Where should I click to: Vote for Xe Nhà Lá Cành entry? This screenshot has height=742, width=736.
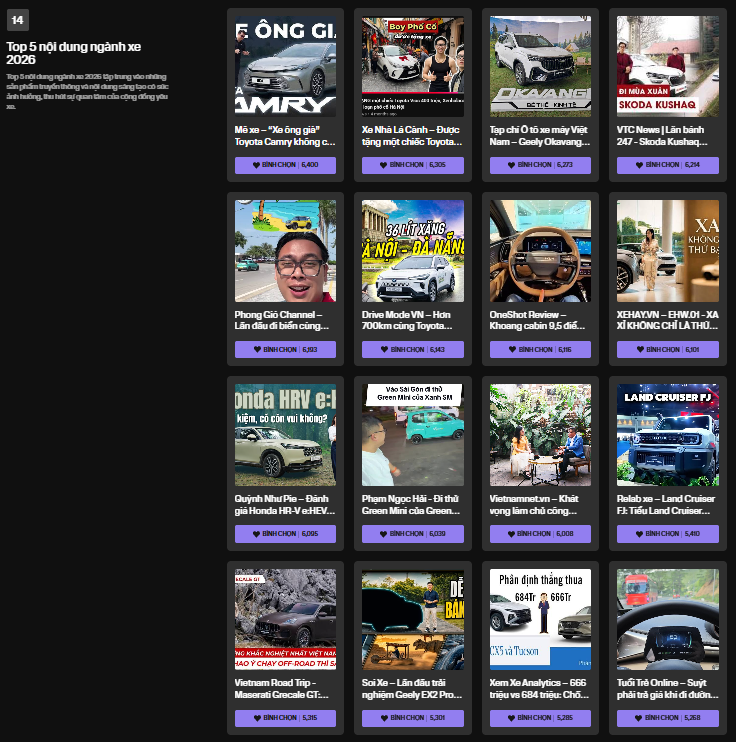pyautogui.click(x=413, y=165)
